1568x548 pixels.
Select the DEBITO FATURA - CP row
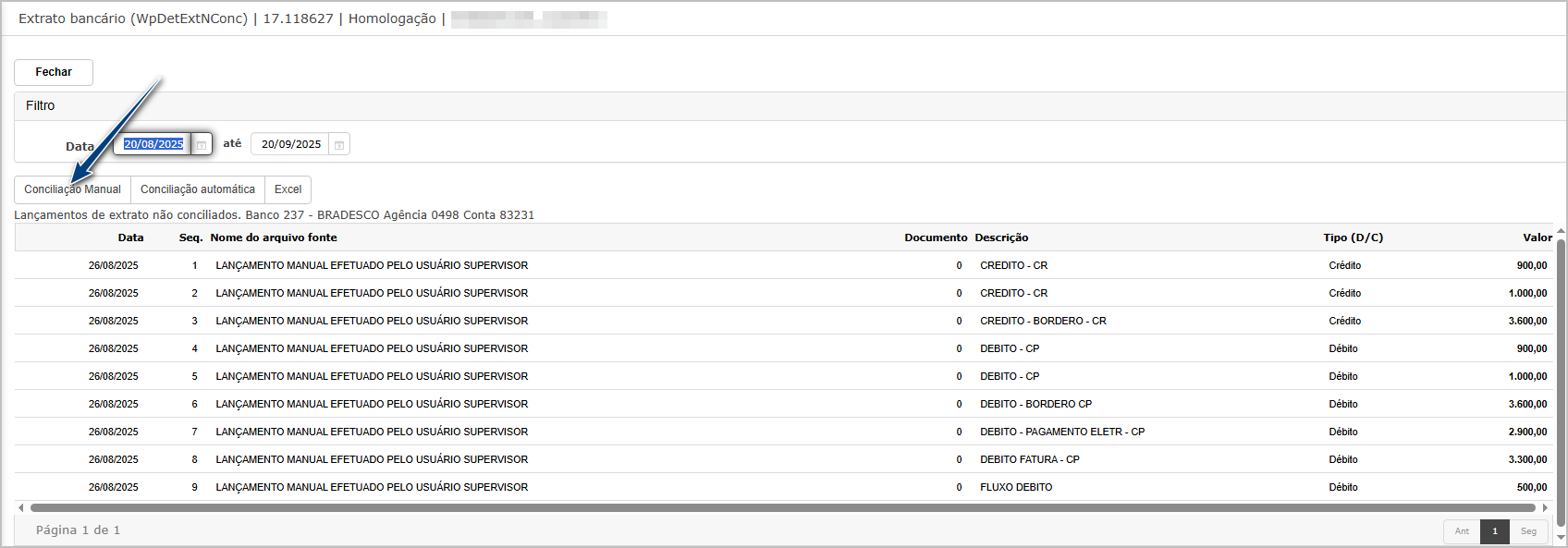1029,459
